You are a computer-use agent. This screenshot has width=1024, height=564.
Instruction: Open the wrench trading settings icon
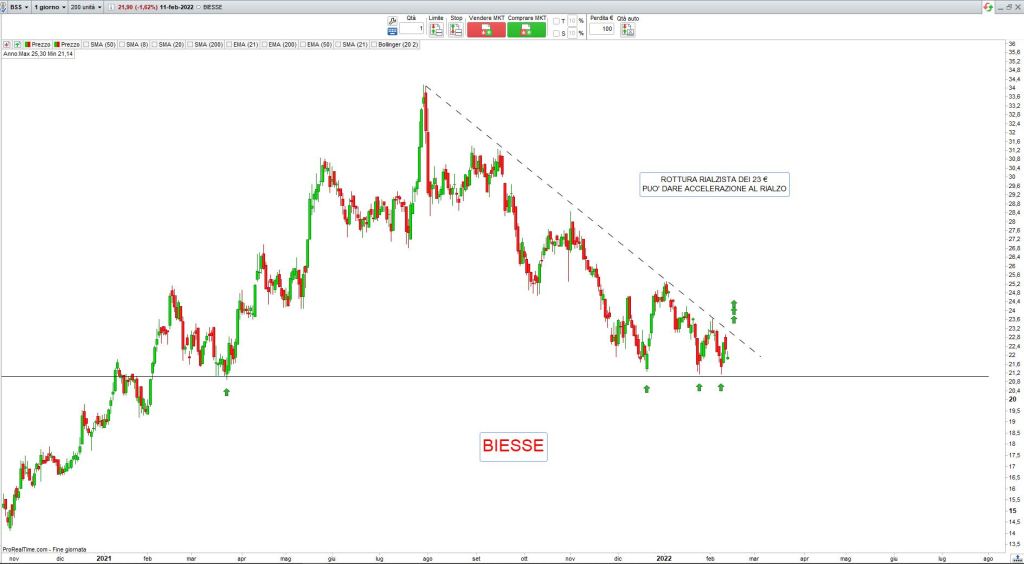pos(393,19)
